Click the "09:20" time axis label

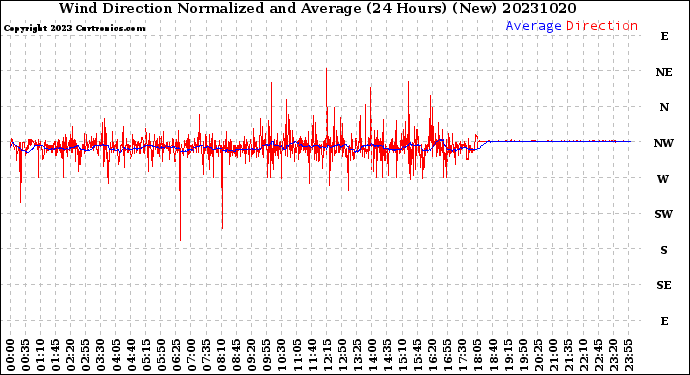click(252, 355)
